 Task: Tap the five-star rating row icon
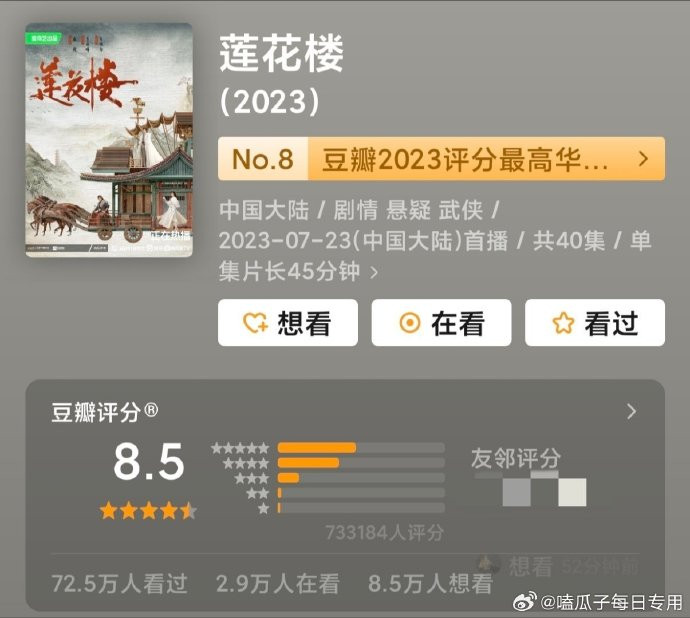click(x=240, y=448)
